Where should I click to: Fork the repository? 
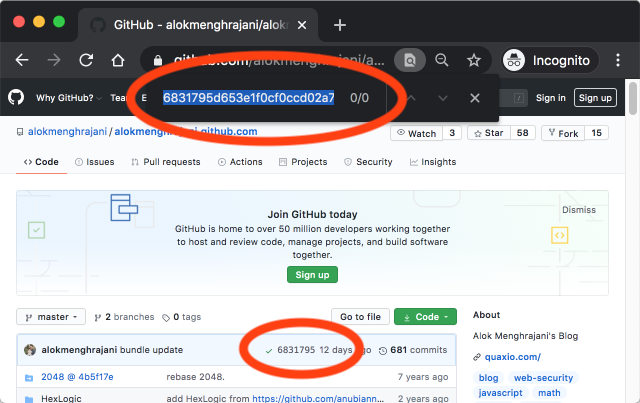point(563,133)
